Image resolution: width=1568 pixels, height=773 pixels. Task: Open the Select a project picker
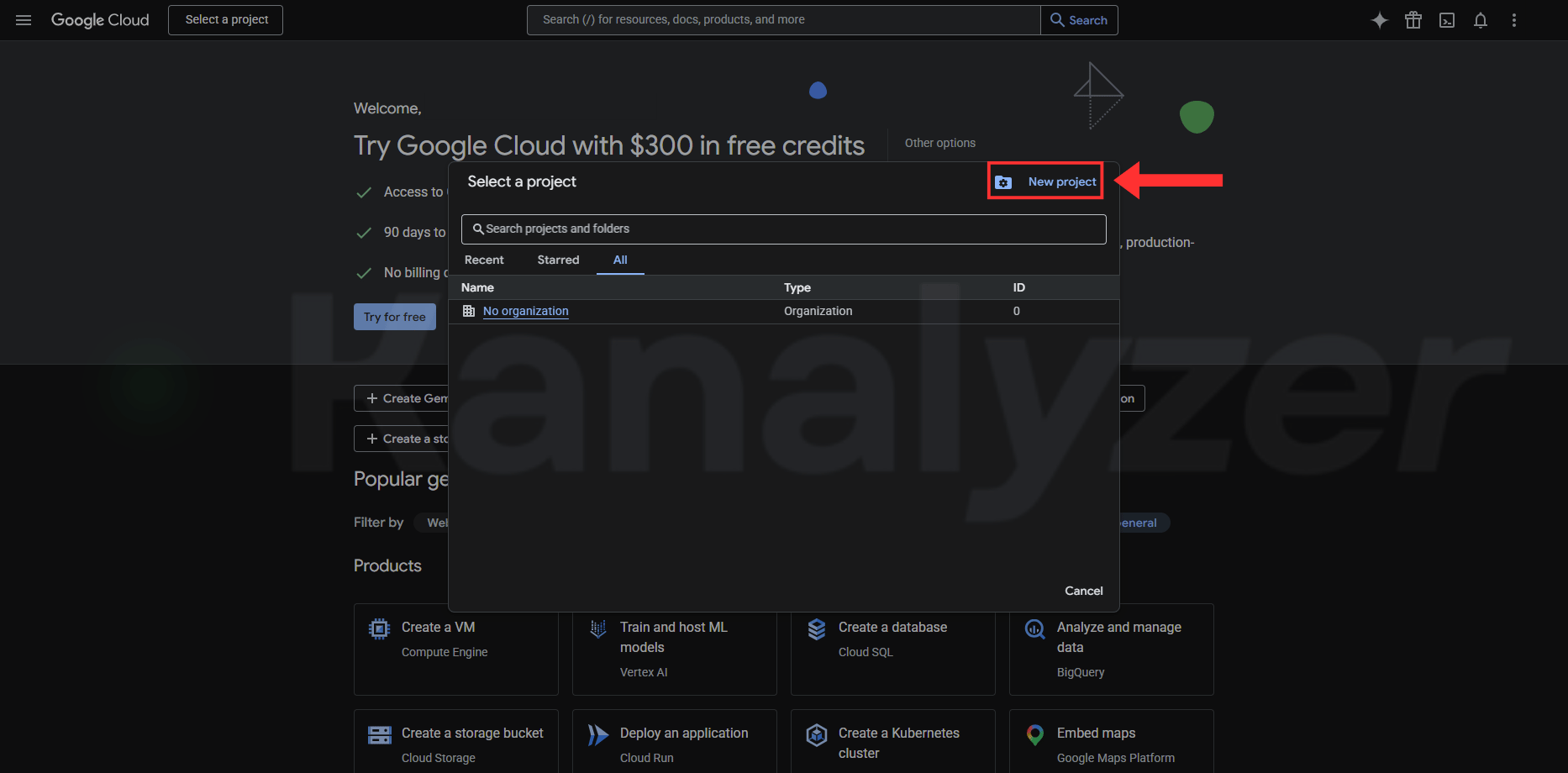[x=225, y=20]
